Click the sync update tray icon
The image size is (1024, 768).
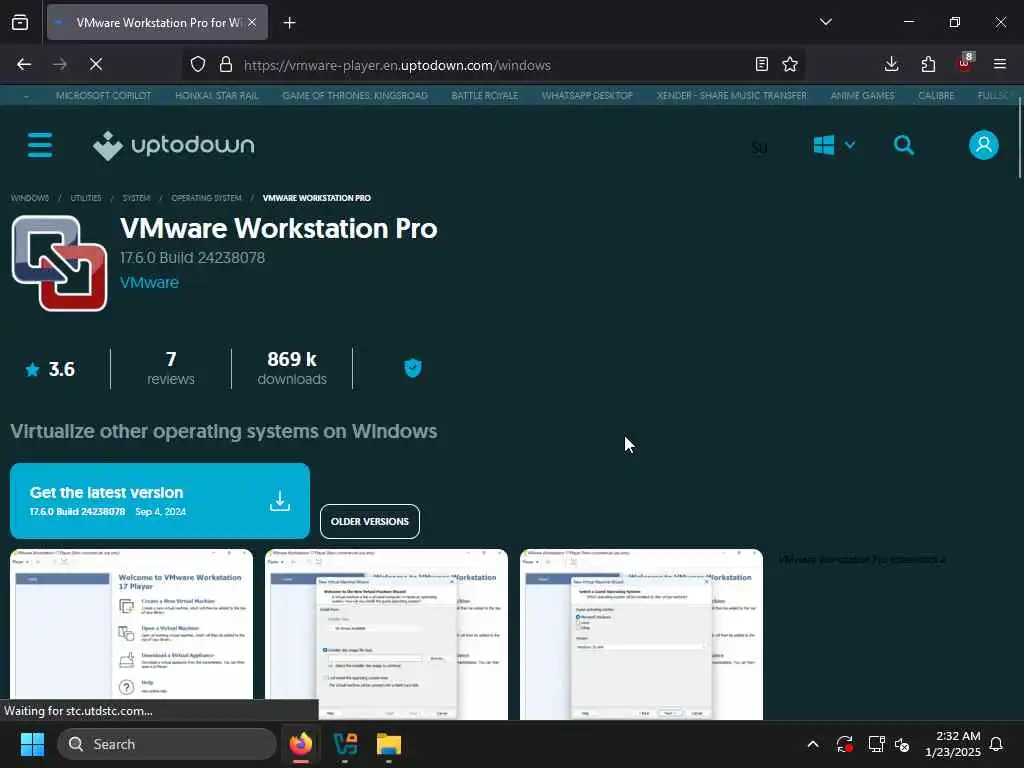tap(844, 744)
